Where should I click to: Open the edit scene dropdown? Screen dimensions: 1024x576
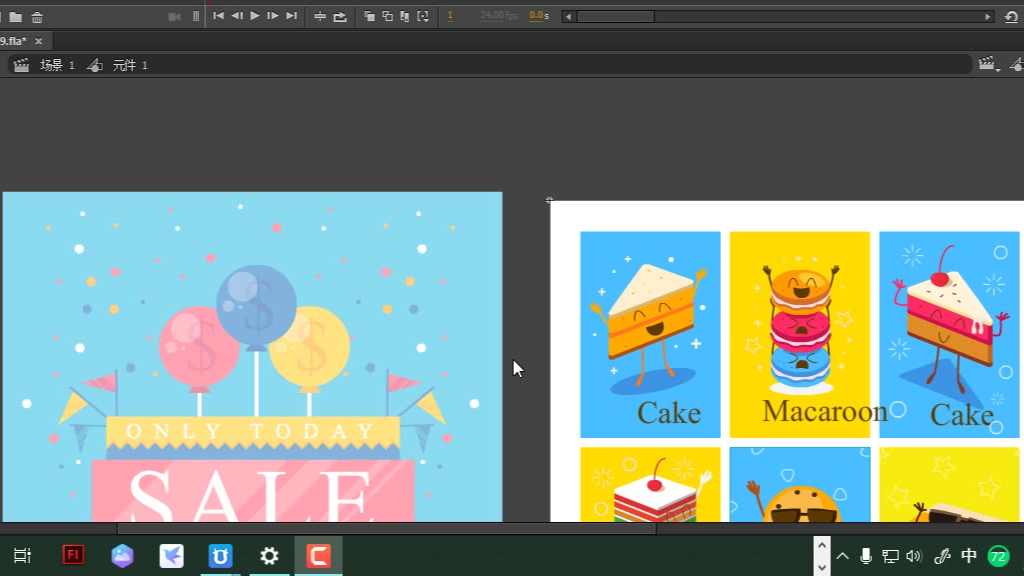click(989, 65)
